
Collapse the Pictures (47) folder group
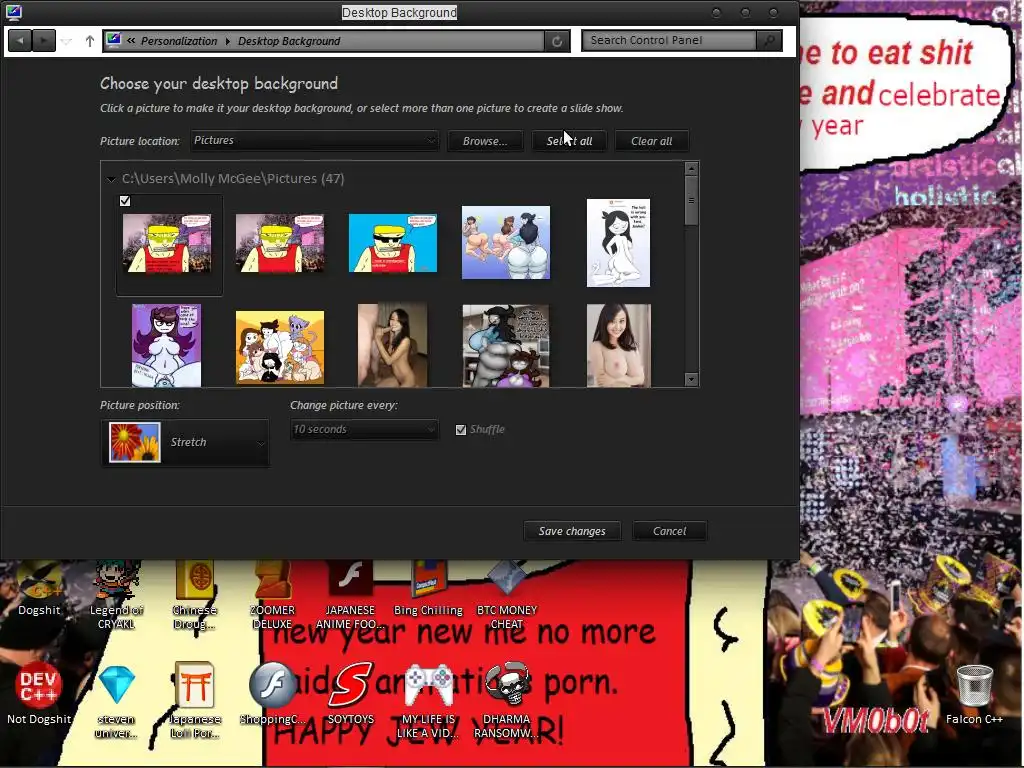pyautogui.click(x=111, y=179)
